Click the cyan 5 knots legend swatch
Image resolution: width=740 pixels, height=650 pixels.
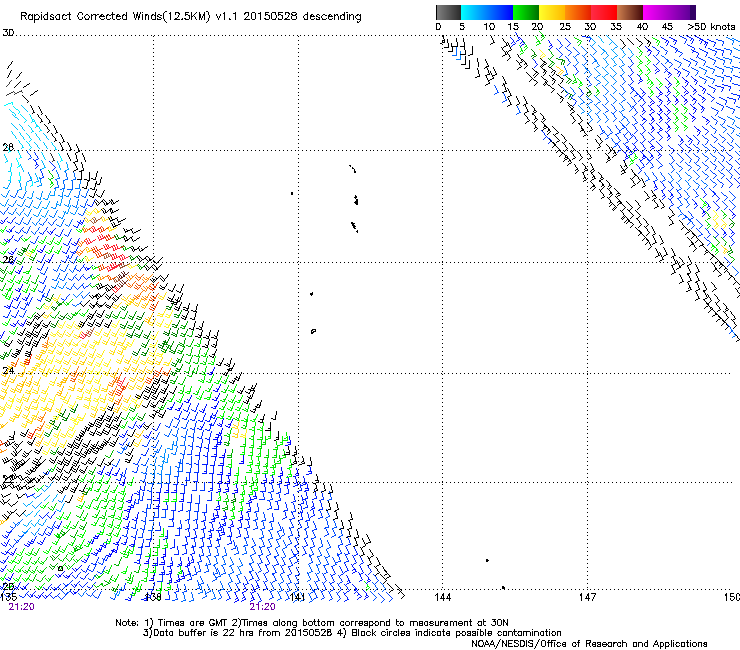[x=474, y=12]
